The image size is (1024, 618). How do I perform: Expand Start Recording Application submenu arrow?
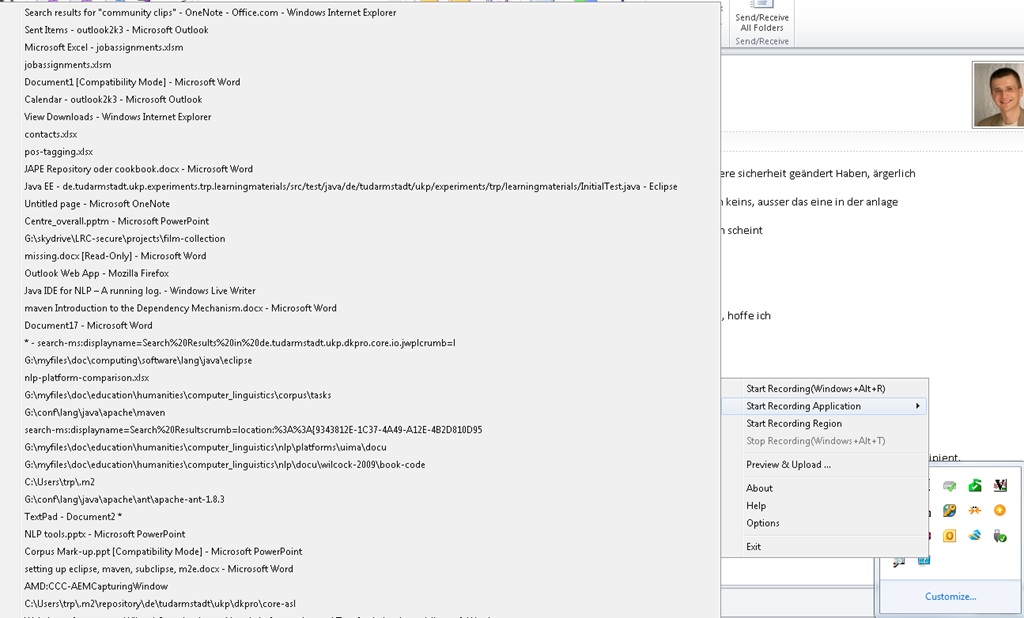(x=917, y=406)
